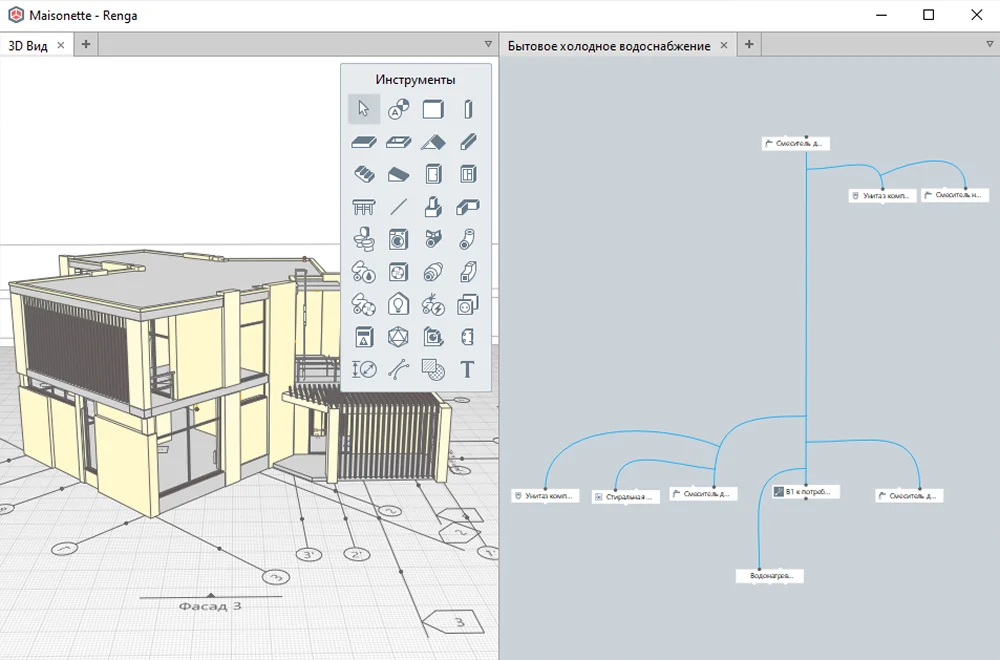This screenshot has width=1000, height=660.
Task: Add new tab next to 3D Вид
Action: coord(86,45)
